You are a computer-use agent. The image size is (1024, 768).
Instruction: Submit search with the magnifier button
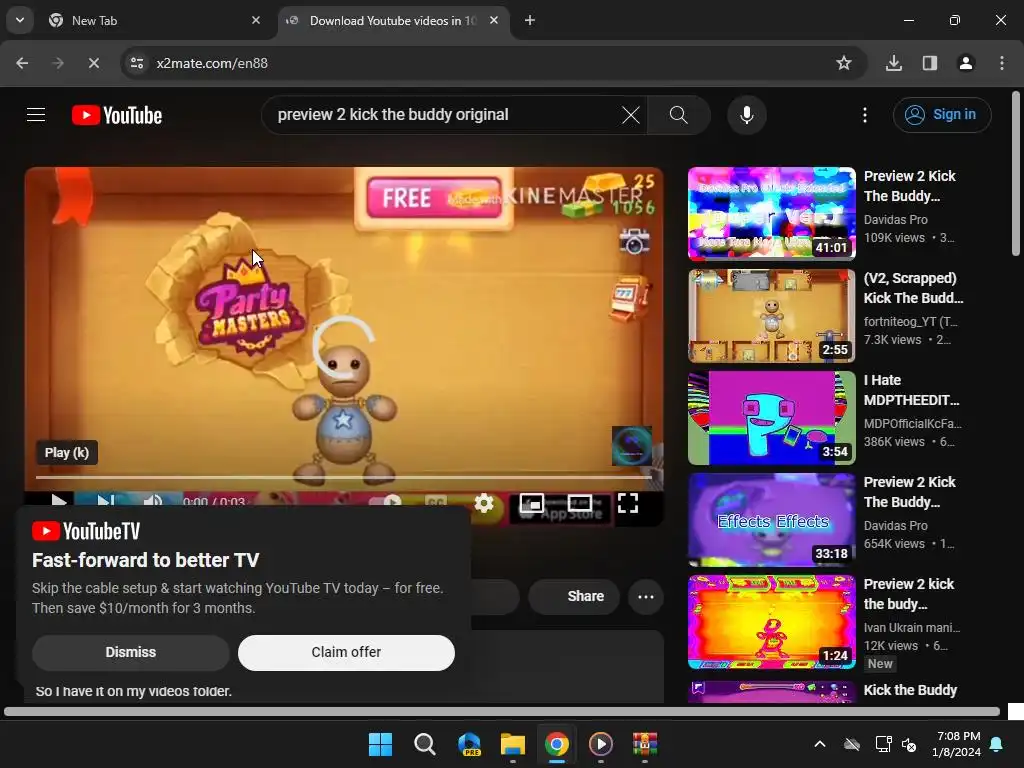click(x=679, y=115)
